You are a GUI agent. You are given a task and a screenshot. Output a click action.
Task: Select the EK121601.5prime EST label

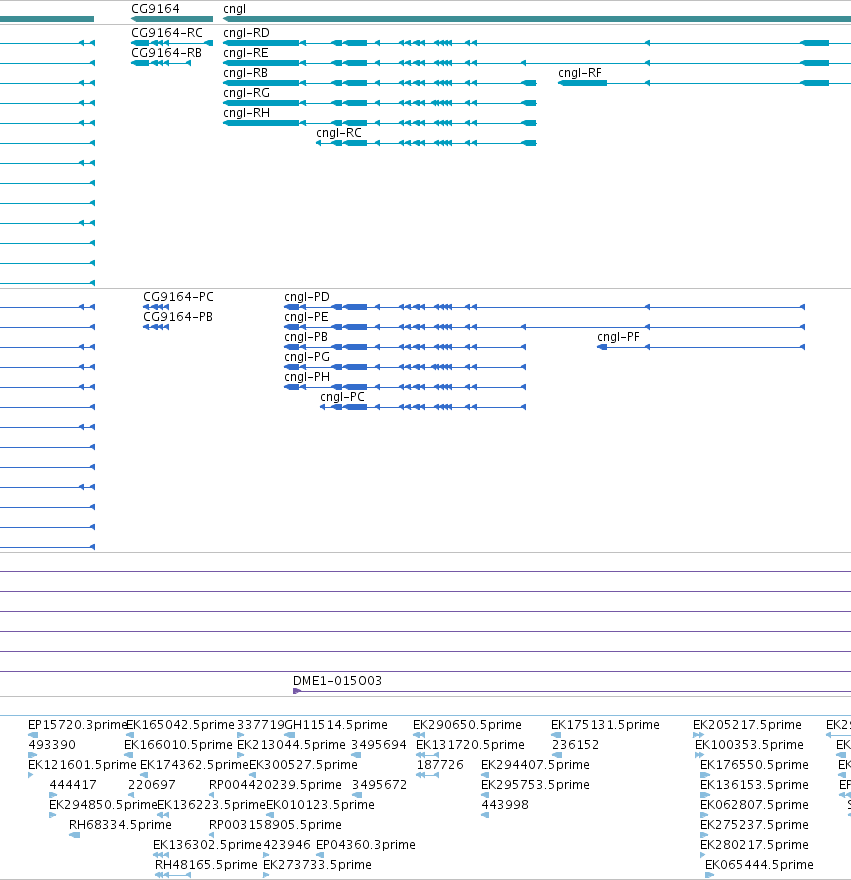coord(82,765)
